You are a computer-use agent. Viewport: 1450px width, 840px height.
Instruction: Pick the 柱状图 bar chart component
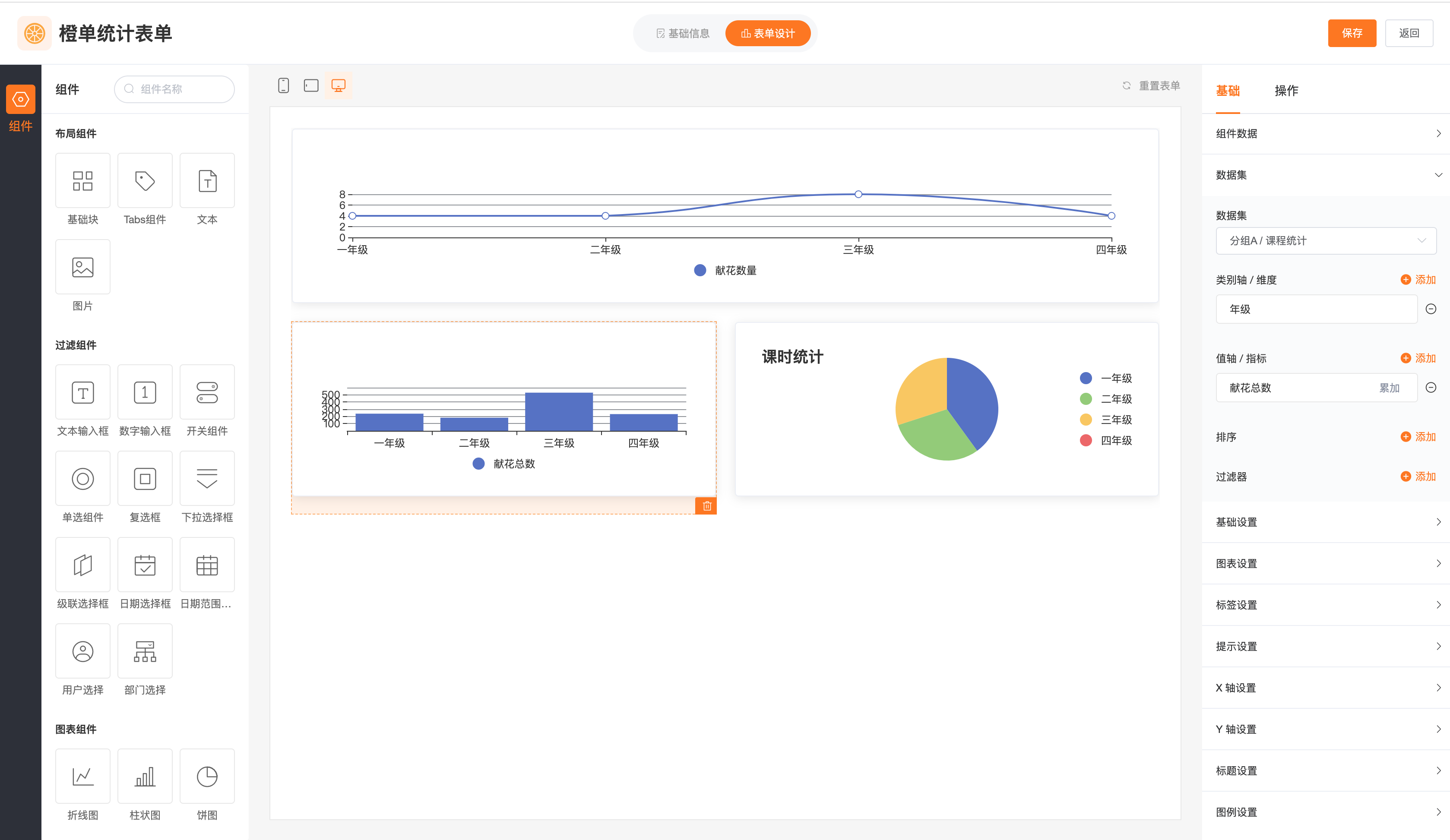tap(145, 777)
